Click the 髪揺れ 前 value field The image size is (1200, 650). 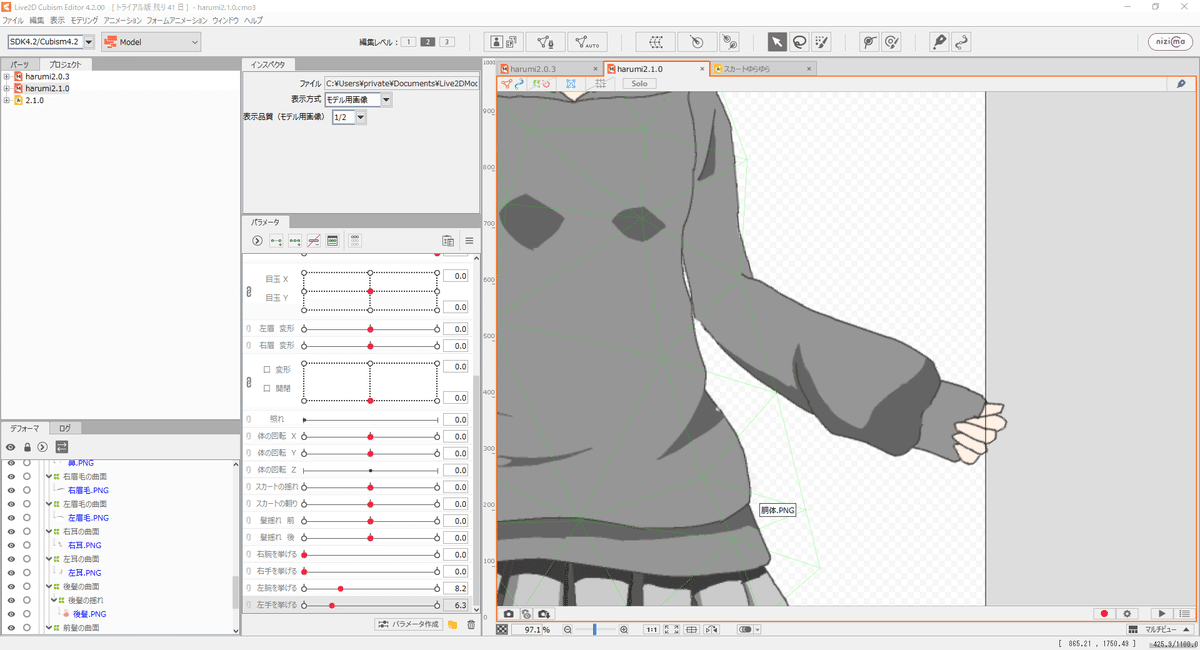pos(456,520)
